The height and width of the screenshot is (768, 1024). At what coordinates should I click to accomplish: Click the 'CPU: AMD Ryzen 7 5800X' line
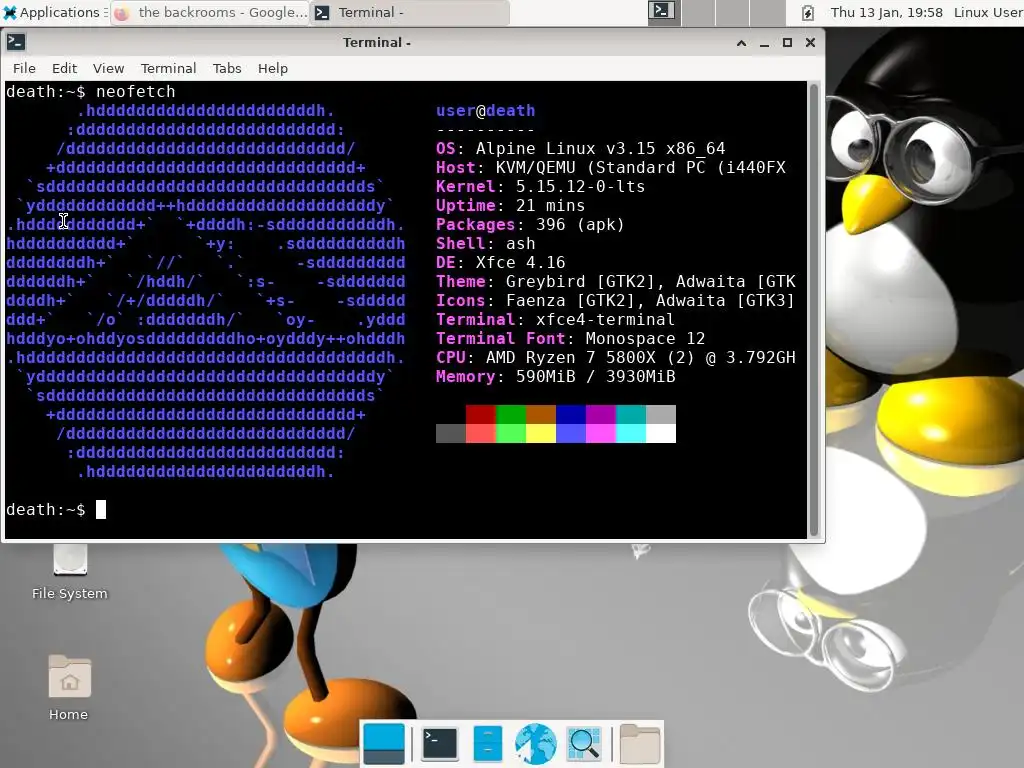[616, 357]
